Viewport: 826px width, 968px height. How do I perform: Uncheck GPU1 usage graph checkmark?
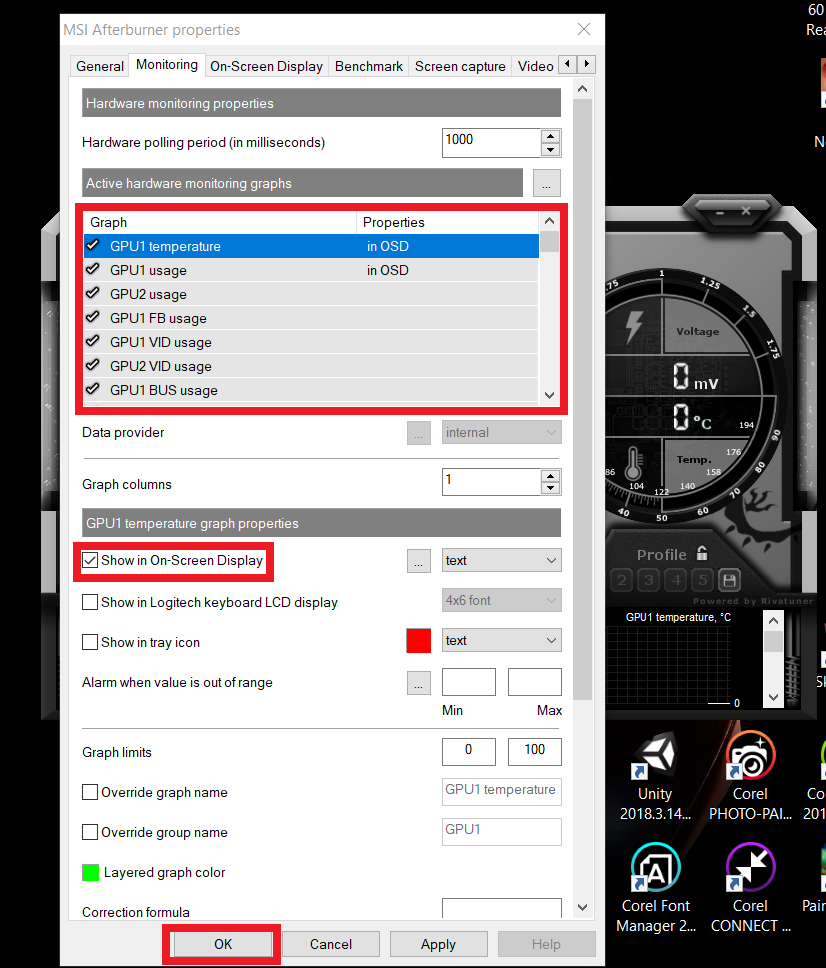coord(93,269)
